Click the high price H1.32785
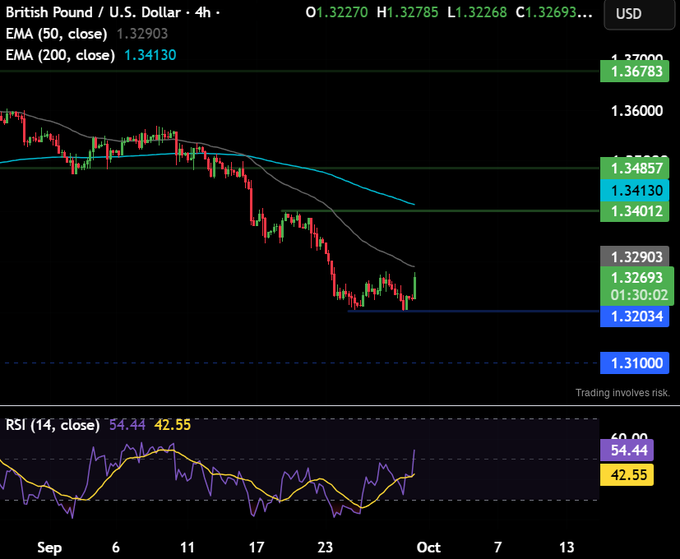This screenshot has height=559, width=680. [x=408, y=12]
